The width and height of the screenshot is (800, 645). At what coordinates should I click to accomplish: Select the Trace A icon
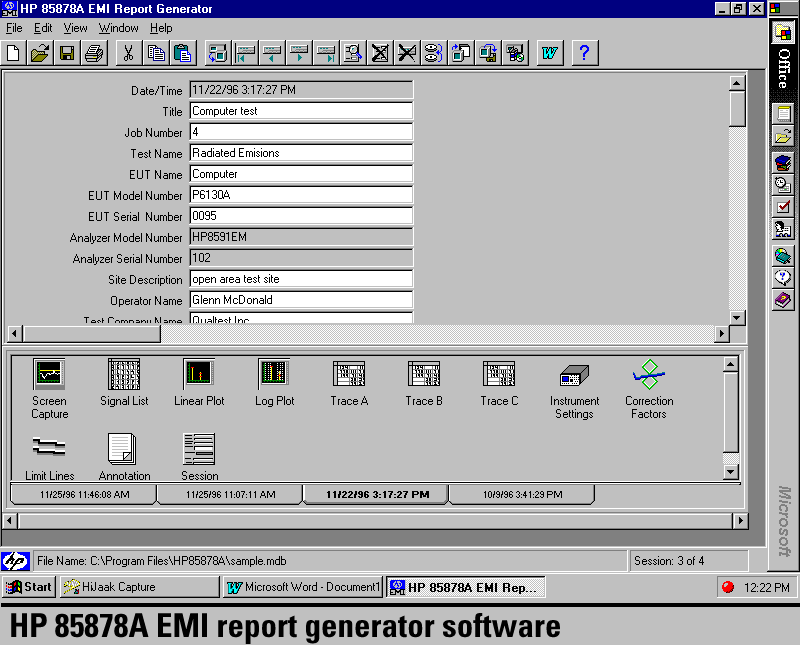(x=349, y=383)
